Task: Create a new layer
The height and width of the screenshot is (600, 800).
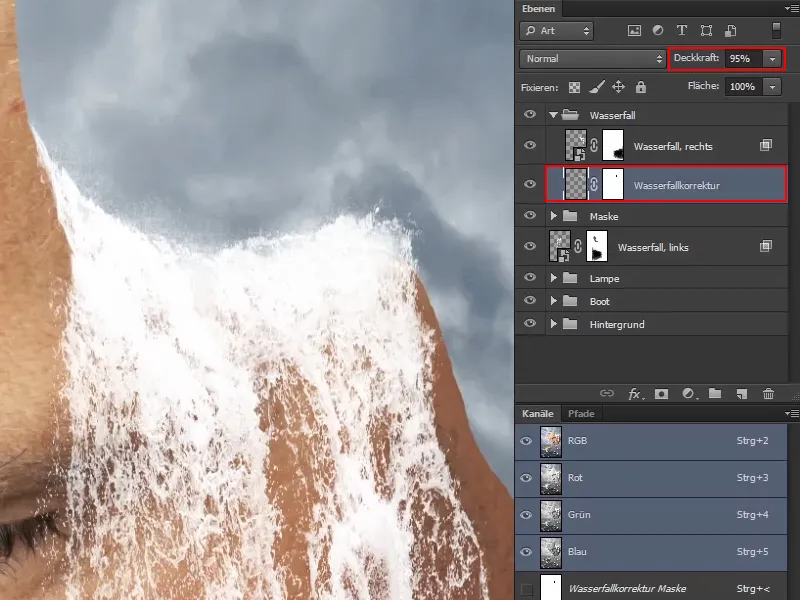Action: (x=742, y=393)
